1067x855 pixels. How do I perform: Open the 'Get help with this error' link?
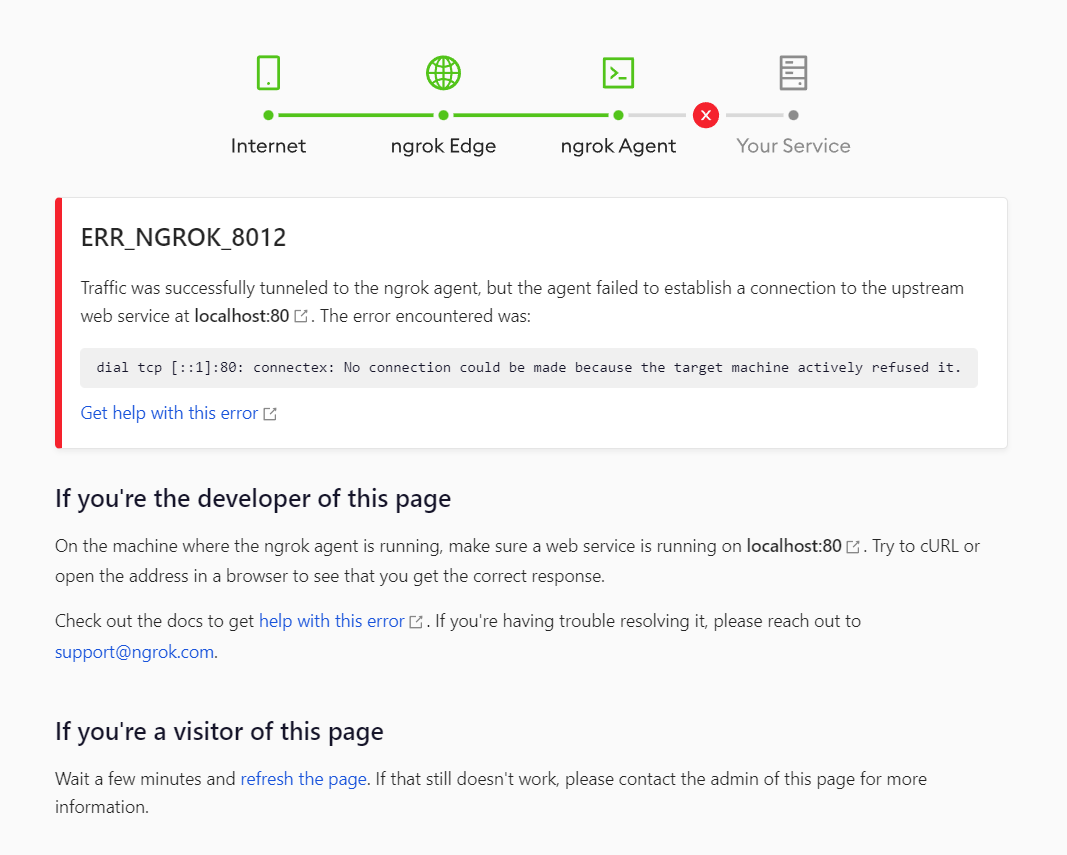click(169, 413)
